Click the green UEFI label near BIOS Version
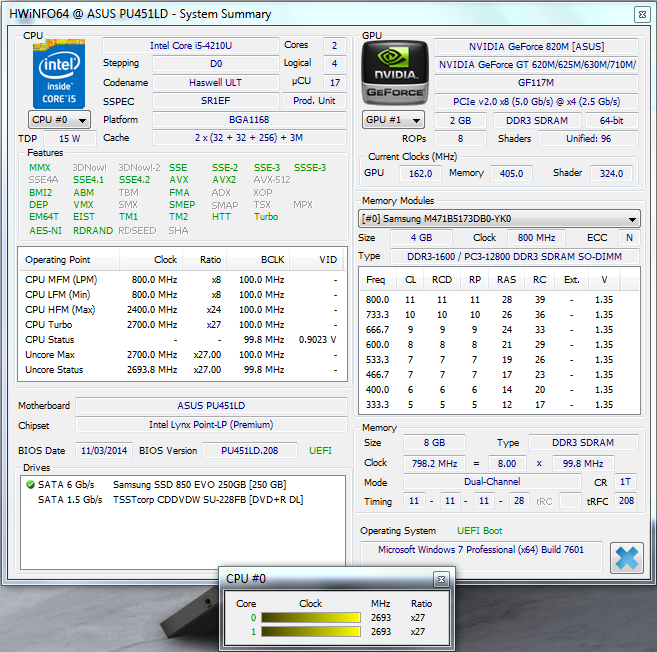 point(321,450)
